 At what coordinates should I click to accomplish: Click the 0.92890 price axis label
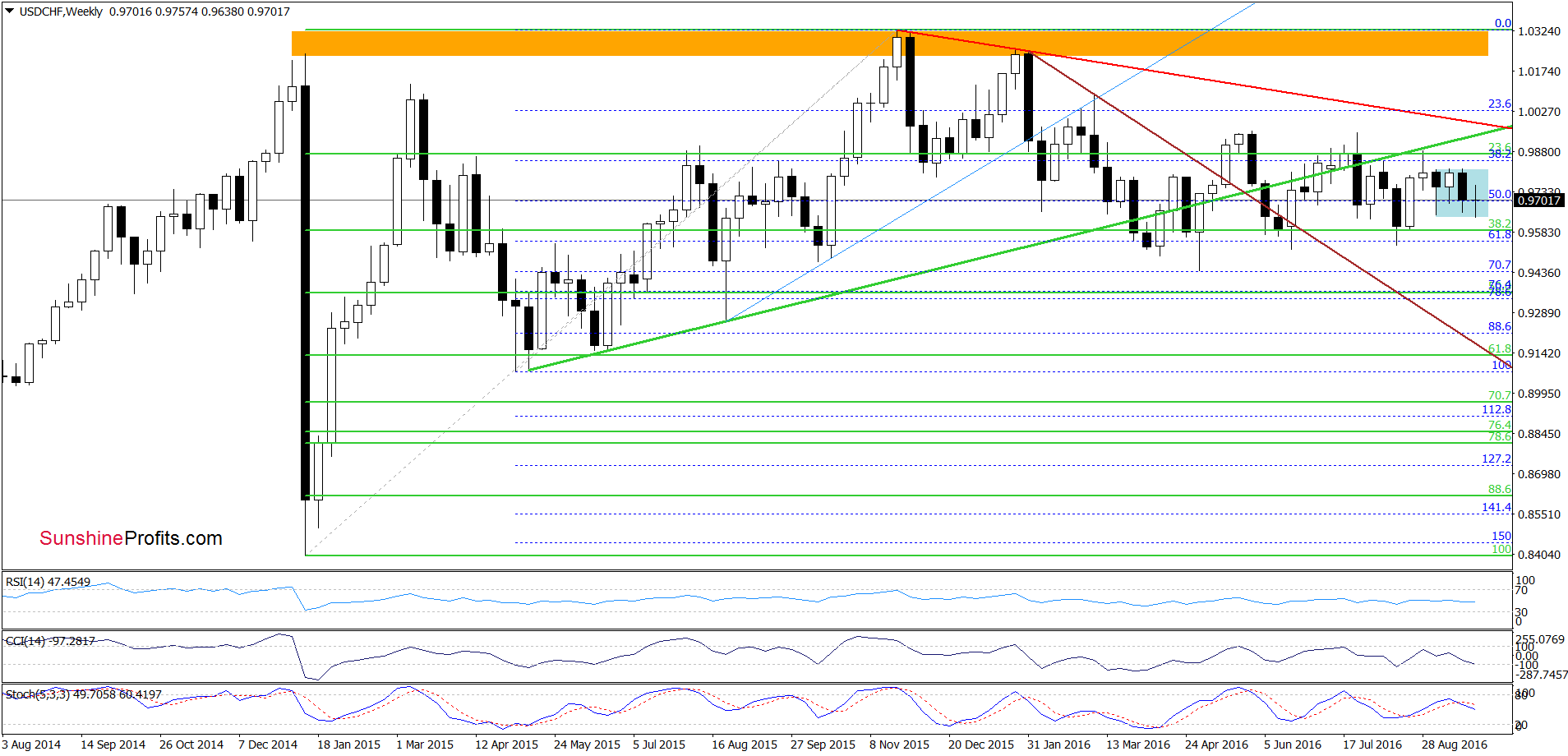pyautogui.click(x=1538, y=313)
